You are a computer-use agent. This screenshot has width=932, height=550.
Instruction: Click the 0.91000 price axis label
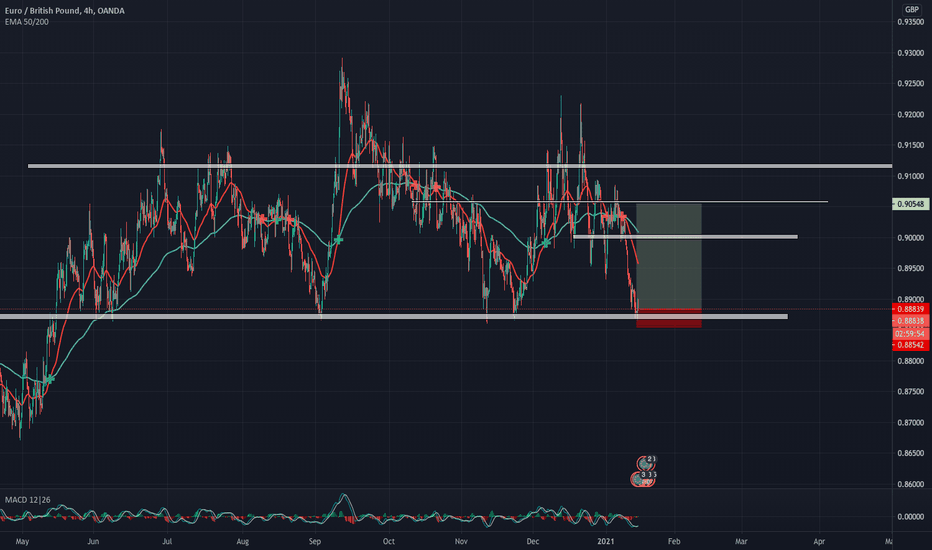pyautogui.click(x=911, y=176)
